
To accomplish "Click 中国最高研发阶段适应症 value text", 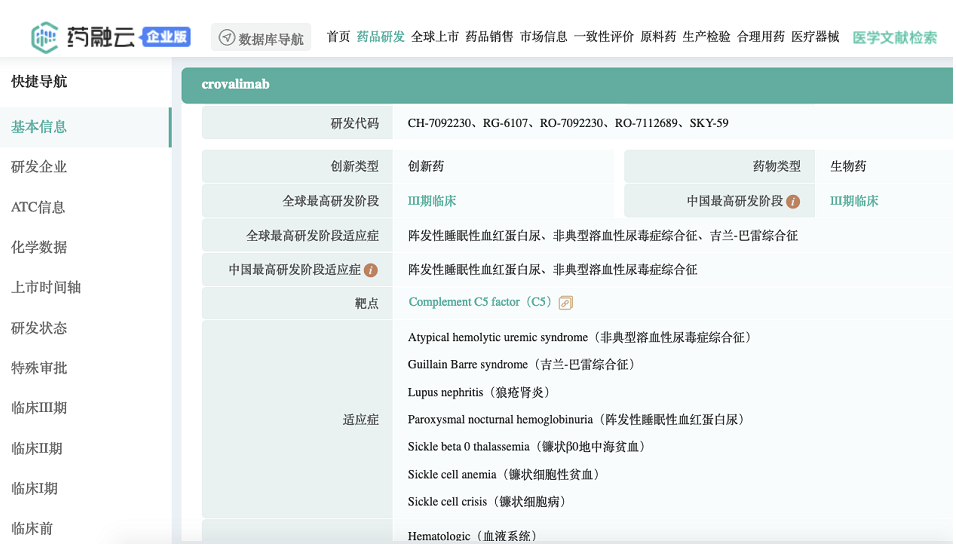I will [x=552, y=270].
